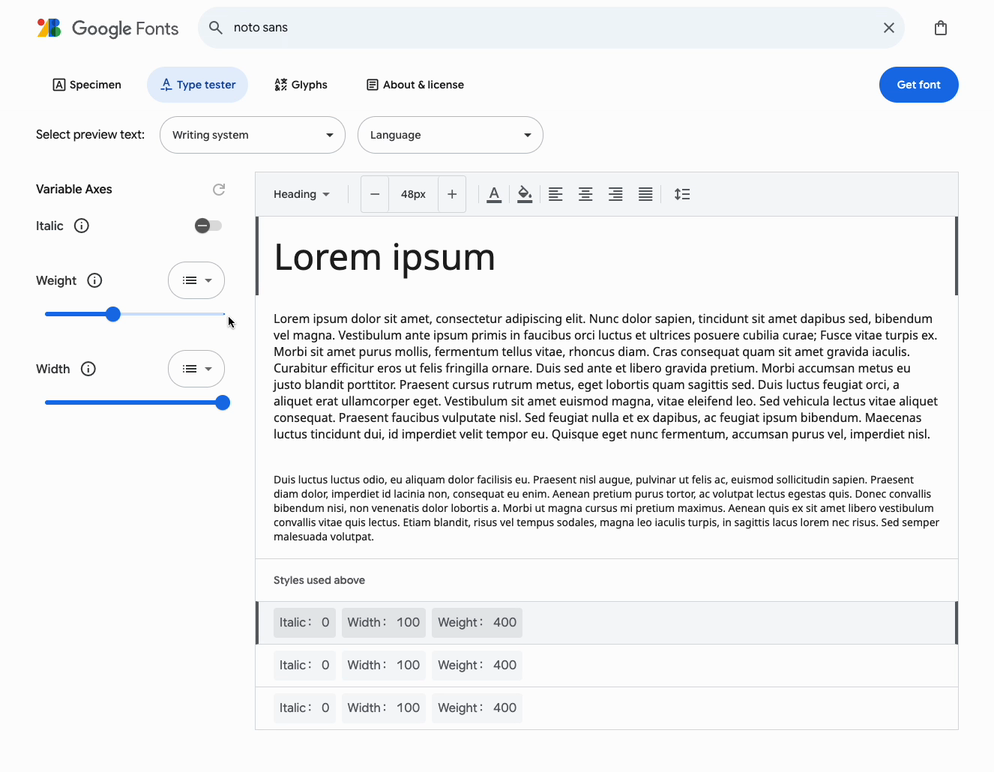Clear the noto sans search query
994x772 pixels.
pos(888,27)
